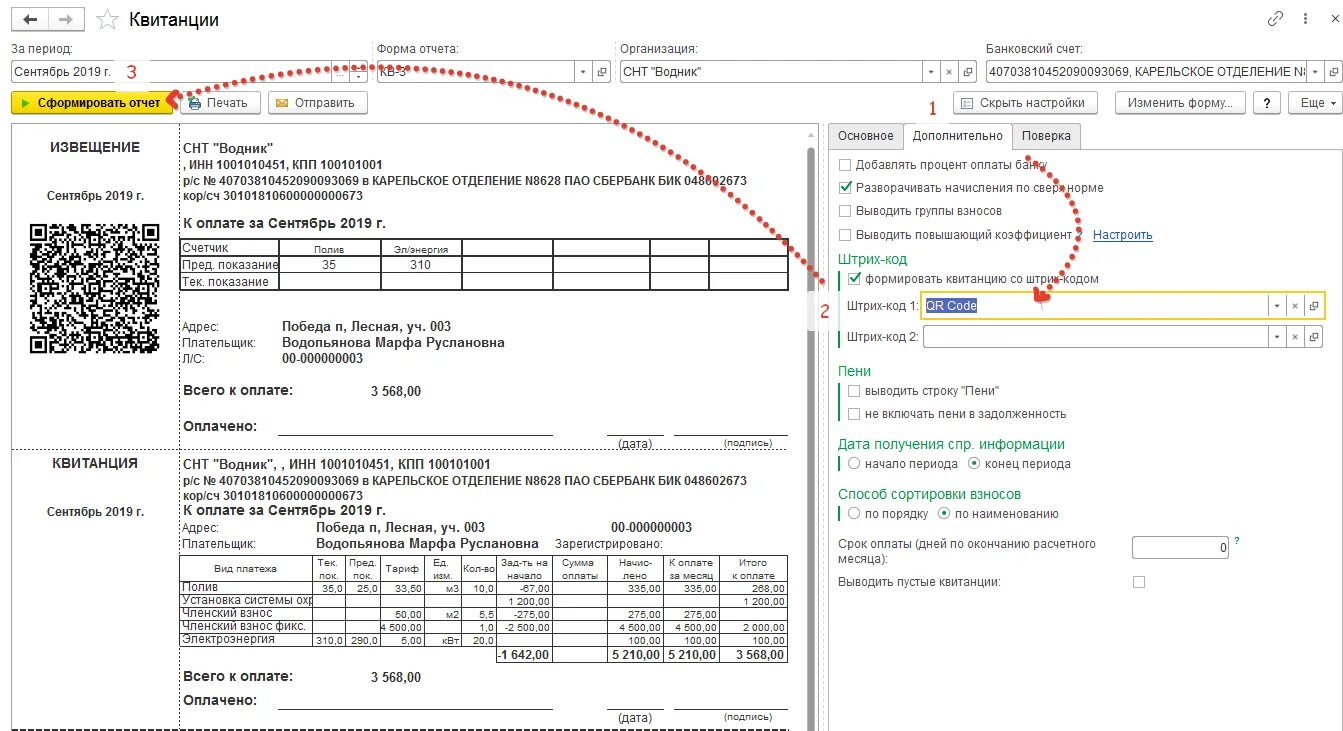Select the Электроэнергия row label
This screenshot has height=731, width=1343.
point(246,639)
